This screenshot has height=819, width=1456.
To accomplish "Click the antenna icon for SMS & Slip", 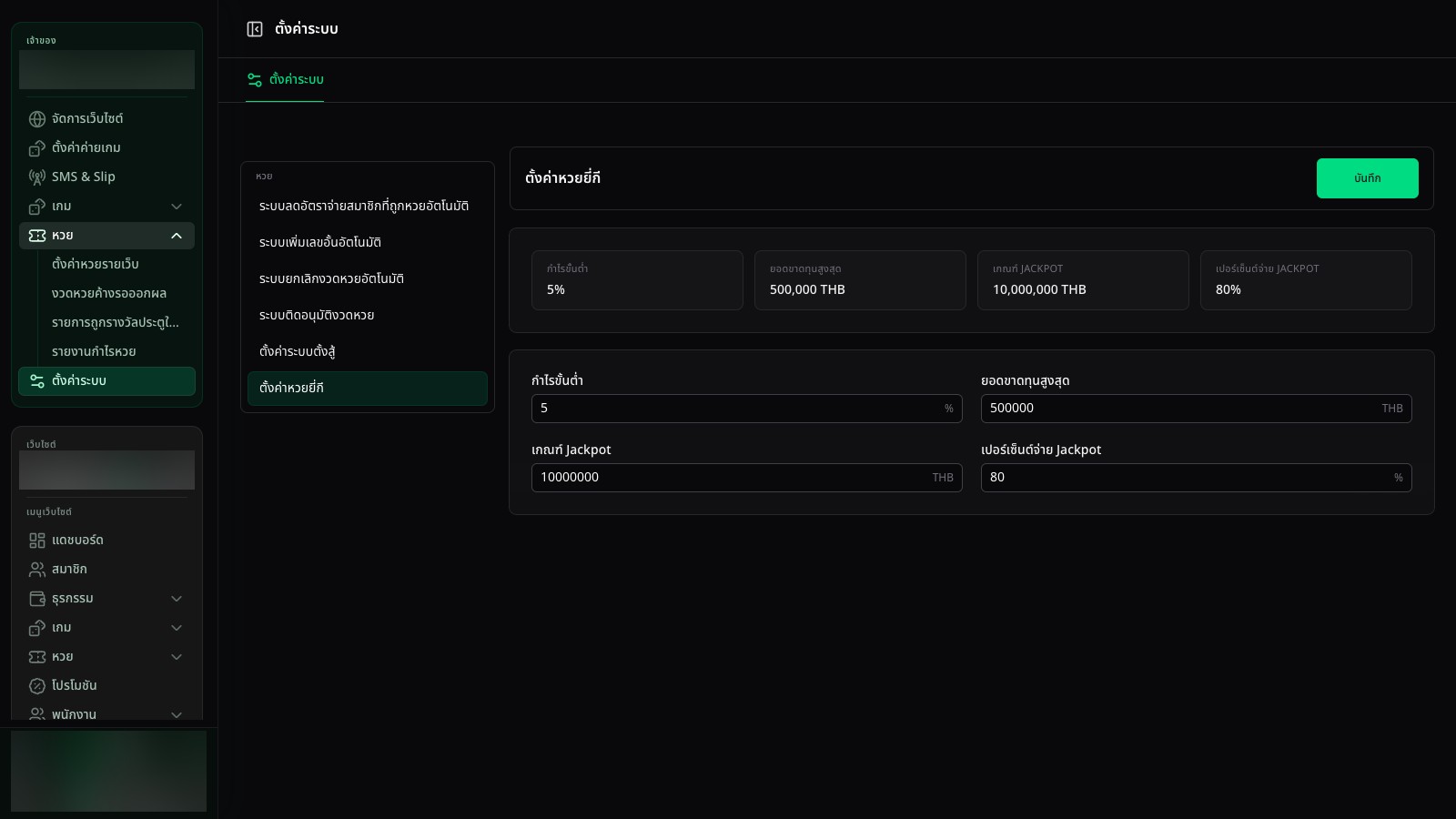I will 37,177.
